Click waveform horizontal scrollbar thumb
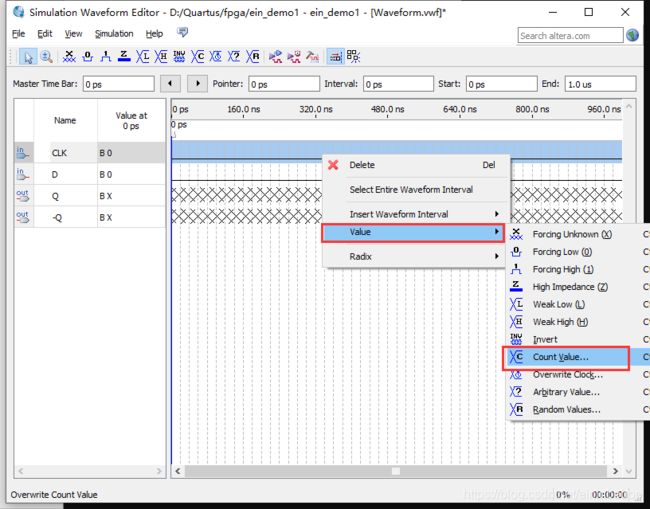Image resolution: width=650 pixels, height=509 pixels. pyautogui.click(x=396, y=471)
